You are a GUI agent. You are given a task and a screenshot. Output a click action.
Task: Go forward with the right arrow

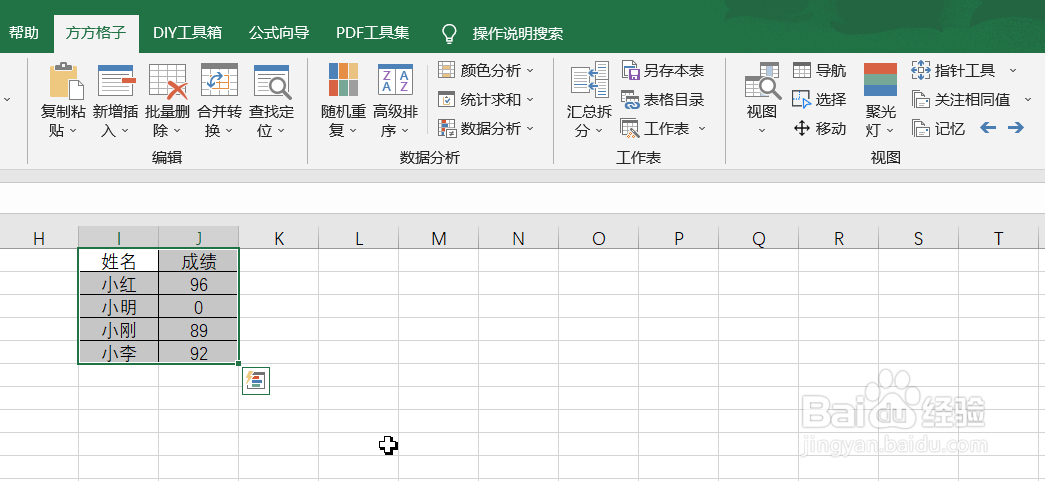1016,128
